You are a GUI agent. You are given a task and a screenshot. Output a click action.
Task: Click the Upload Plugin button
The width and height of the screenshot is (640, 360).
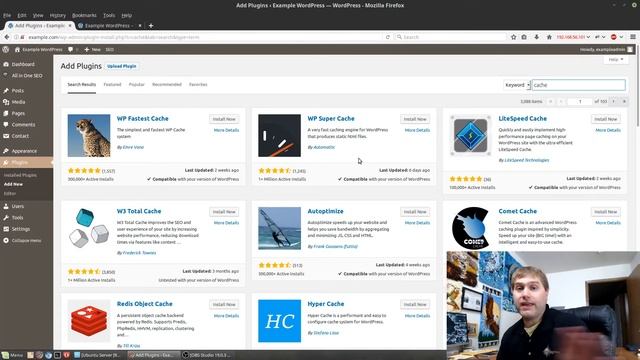pyautogui.click(x=122, y=66)
